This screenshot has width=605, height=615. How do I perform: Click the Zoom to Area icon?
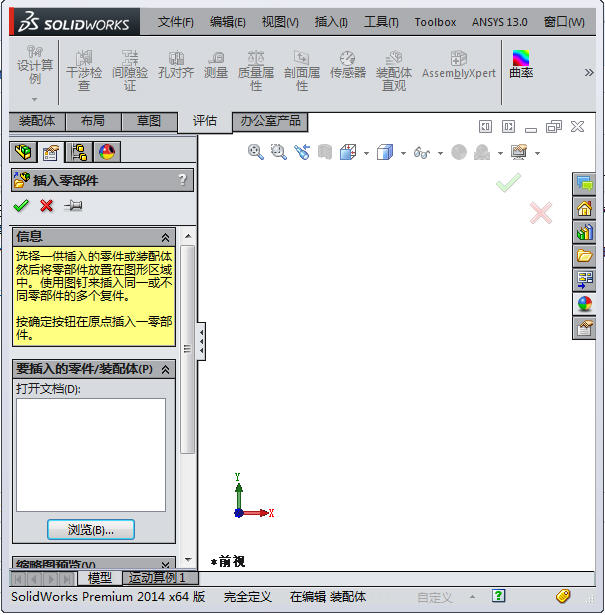tap(279, 152)
